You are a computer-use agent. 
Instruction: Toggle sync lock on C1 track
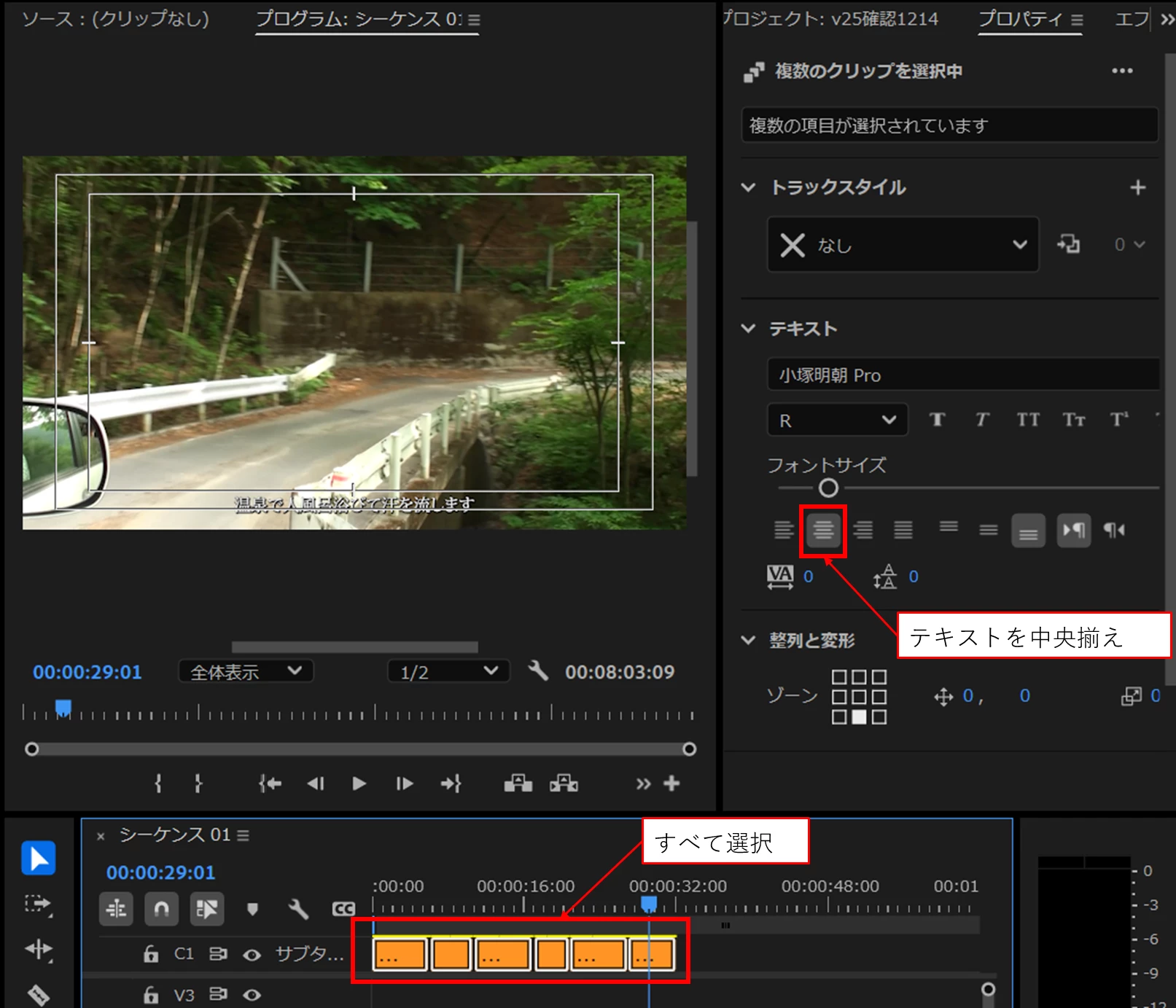point(218,954)
